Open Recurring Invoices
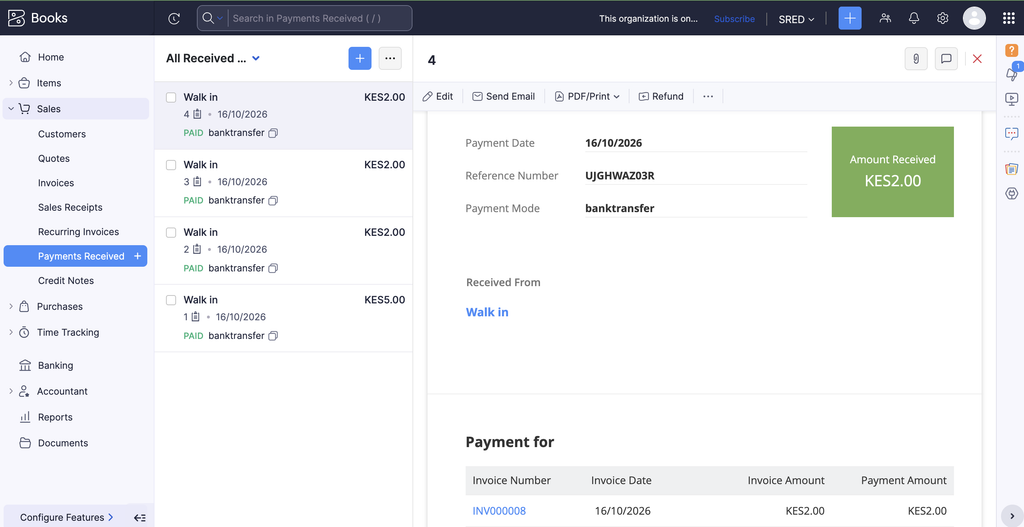 [76, 232]
